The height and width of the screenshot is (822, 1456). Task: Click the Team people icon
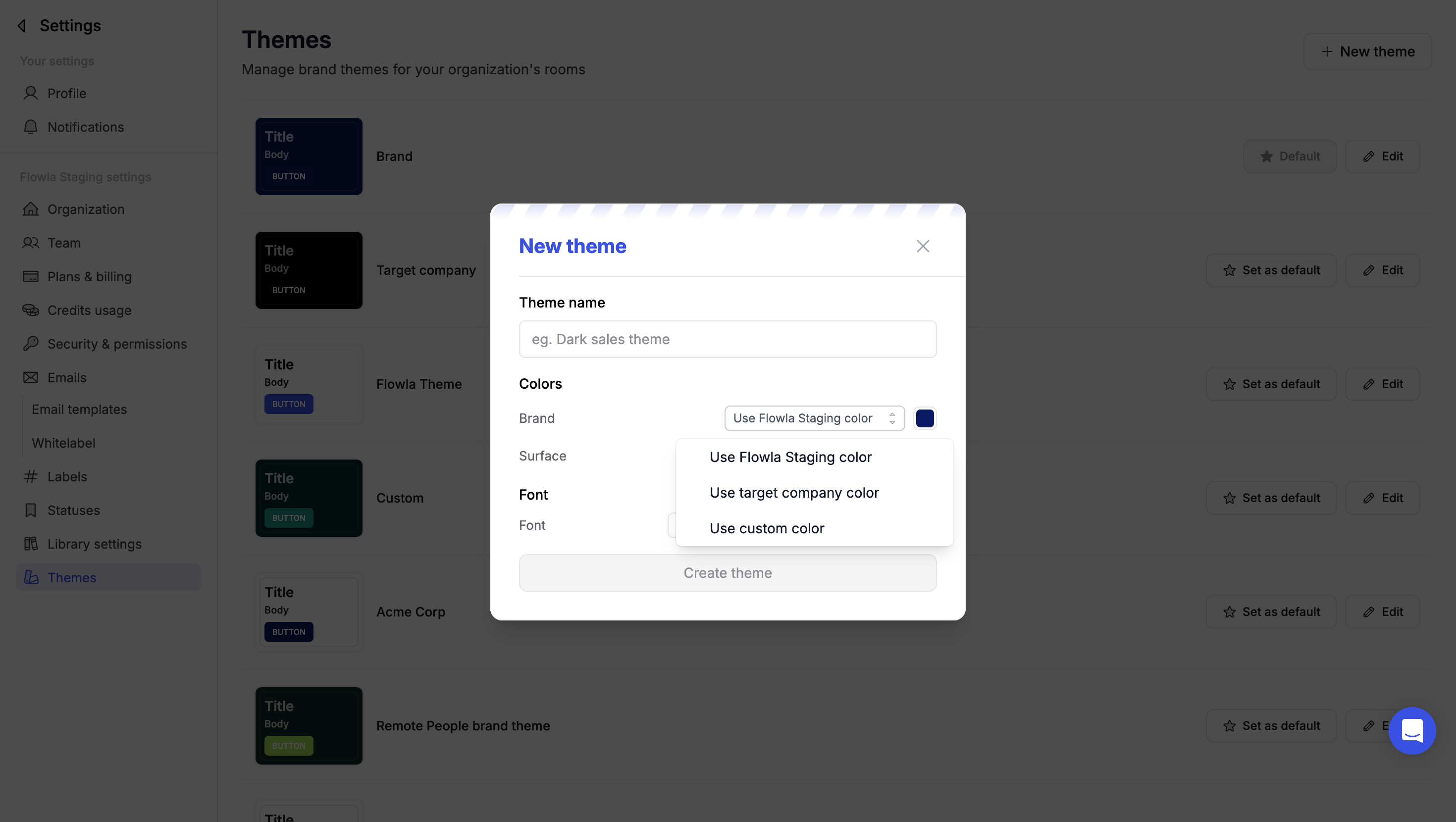click(x=31, y=243)
